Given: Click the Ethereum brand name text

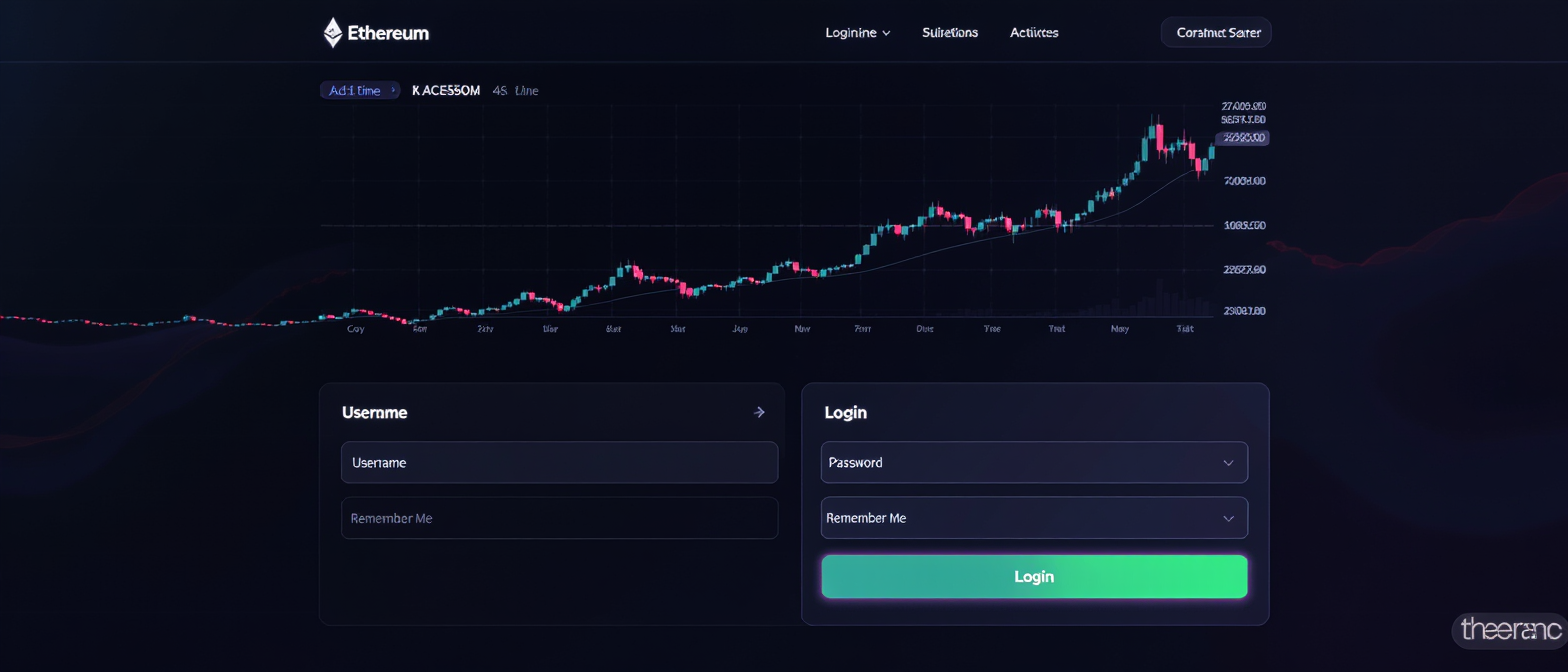Looking at the screenshot, I should click(388, 33).
